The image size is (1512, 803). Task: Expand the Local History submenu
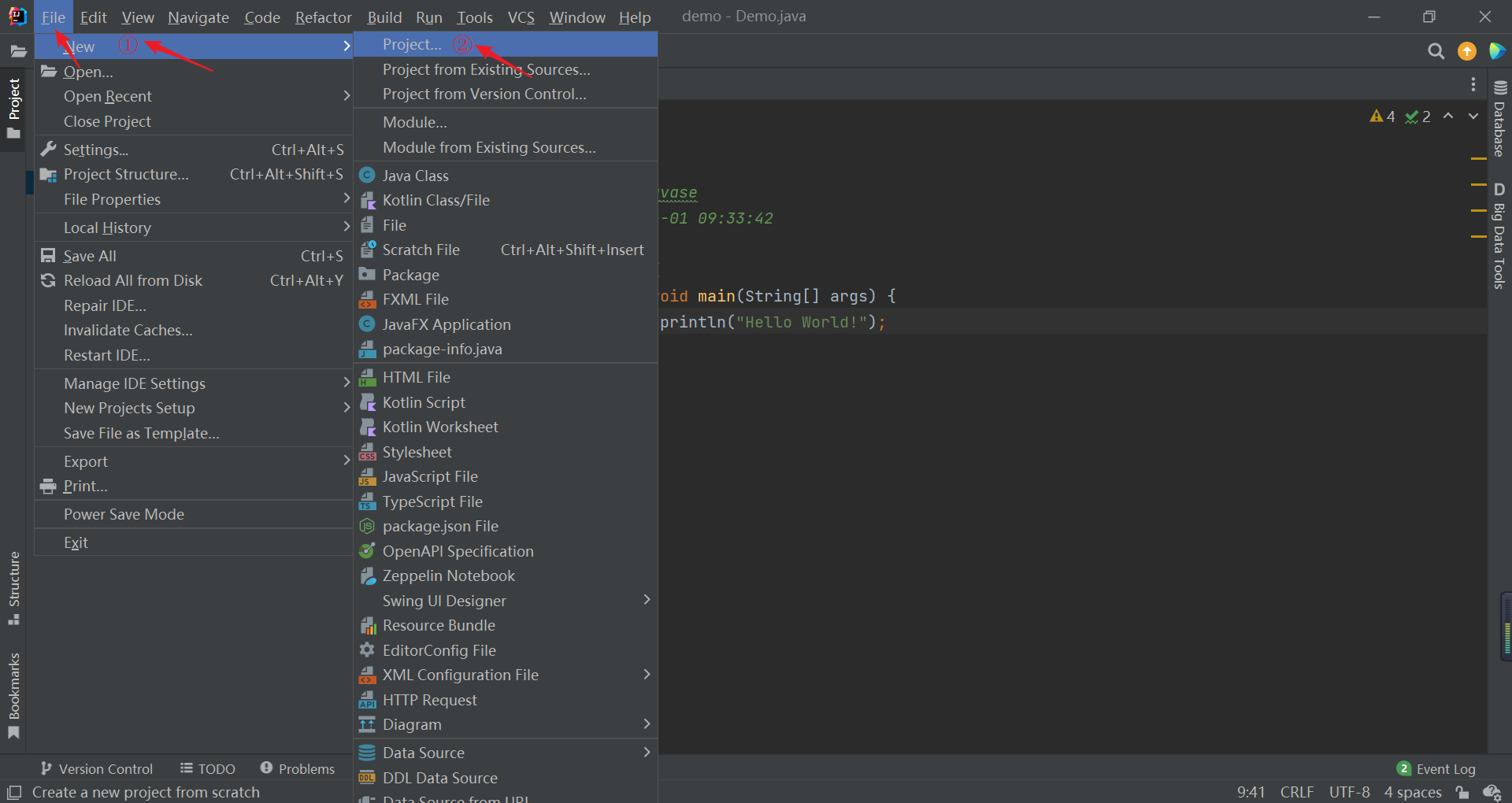click(x=193, y=228)
